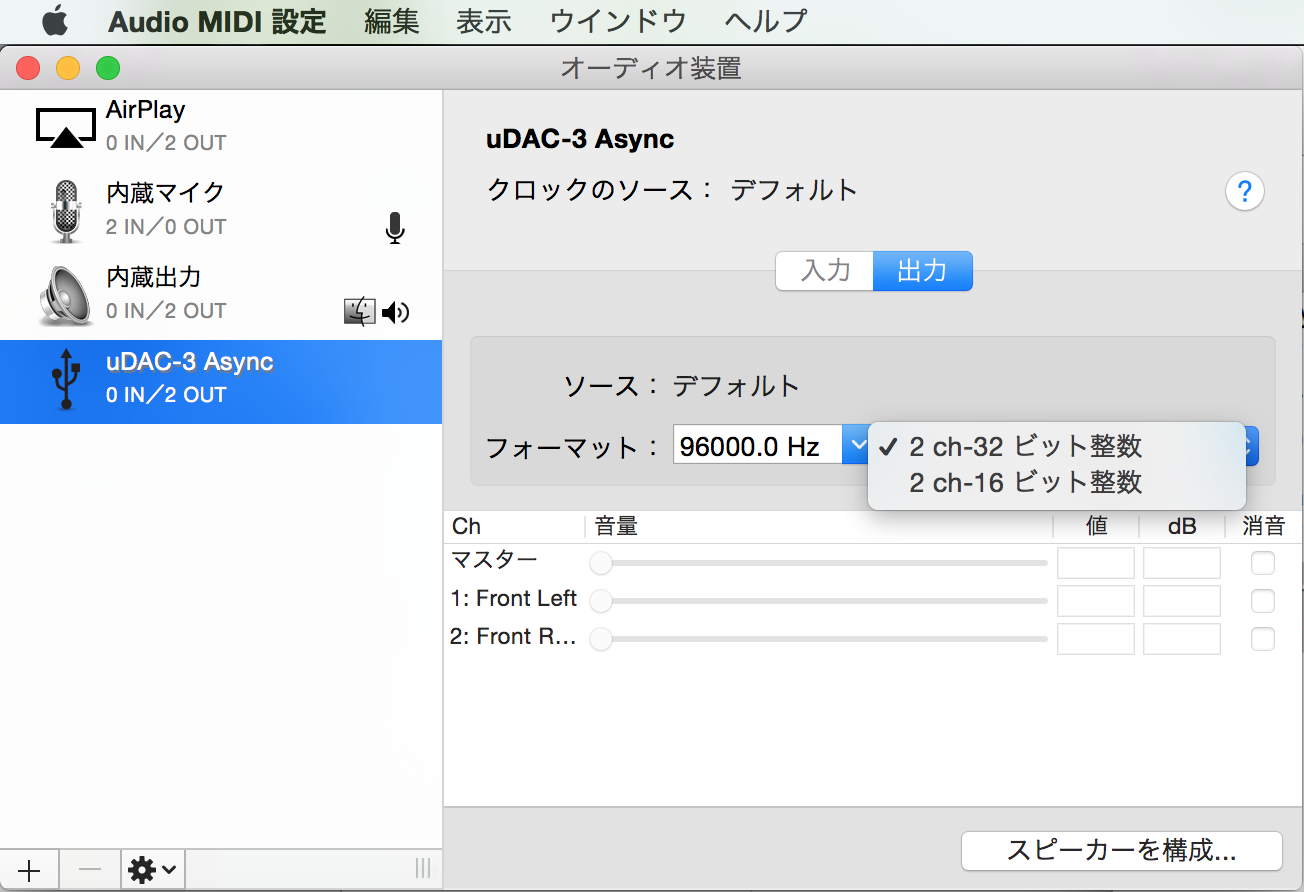Click the plus icon to add device
This screenshot has width=1304, height=892.
pos(29,870)
